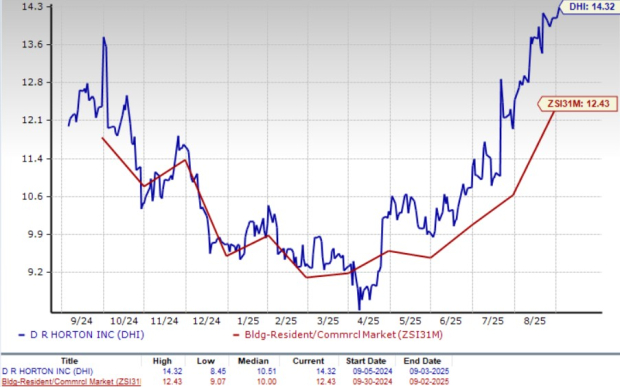Click the 2/25 x-axis label
This screenshot has width=620, height=387.
pyautogui.click(x=286, y=321)
